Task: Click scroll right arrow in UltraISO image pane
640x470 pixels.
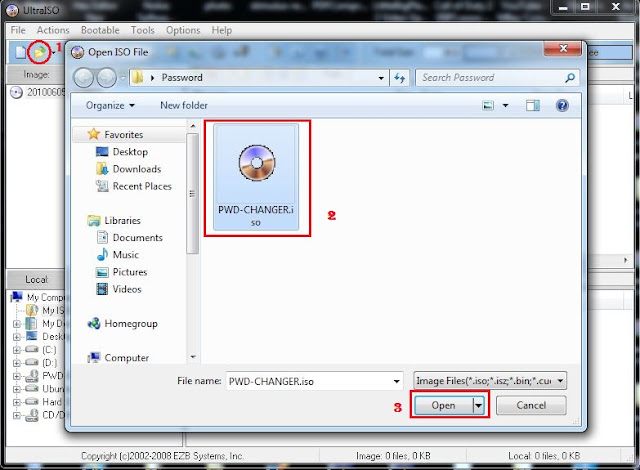Action: click(625, 260)
